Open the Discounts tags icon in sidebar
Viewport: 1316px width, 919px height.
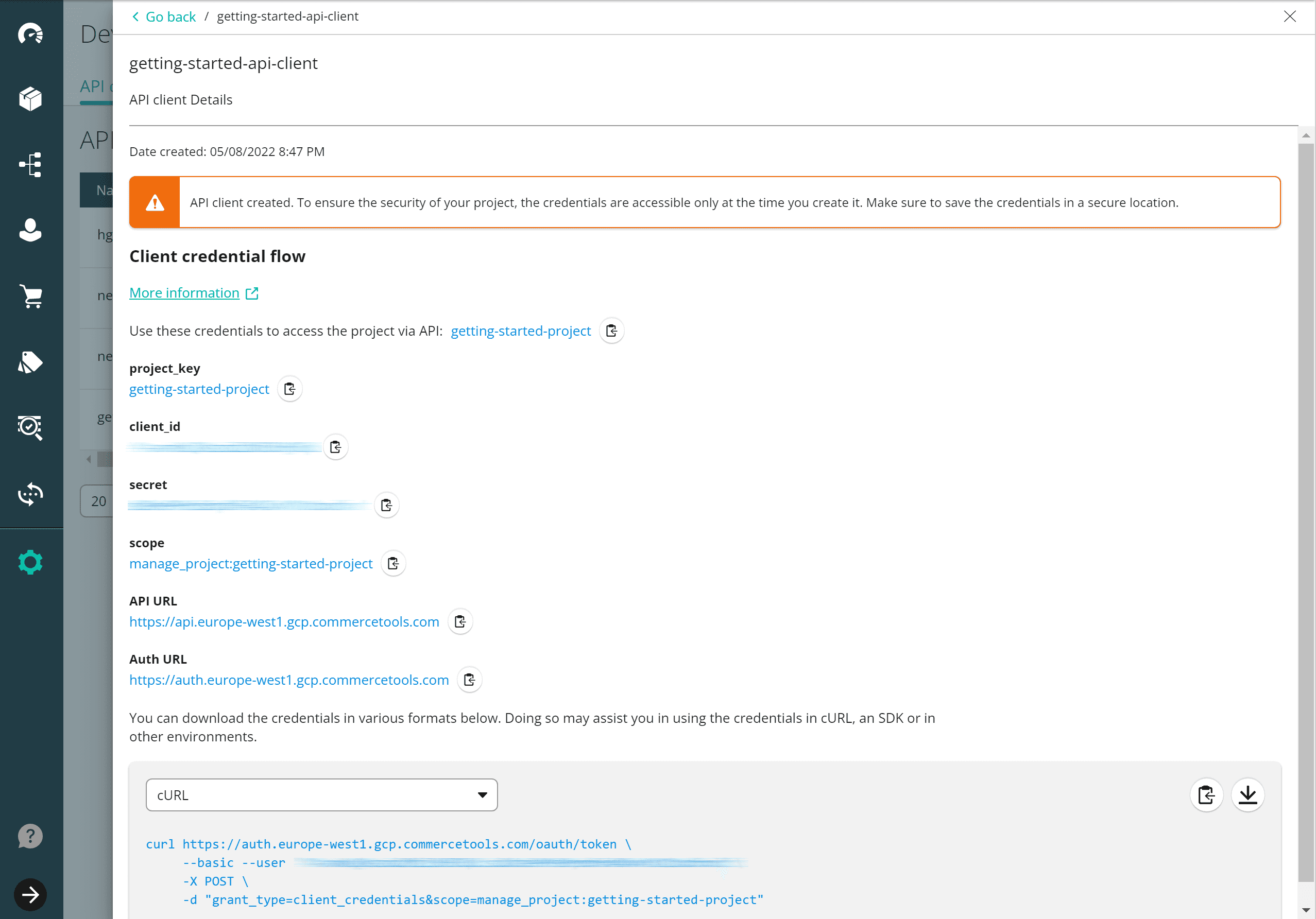[x=30, y=362]
